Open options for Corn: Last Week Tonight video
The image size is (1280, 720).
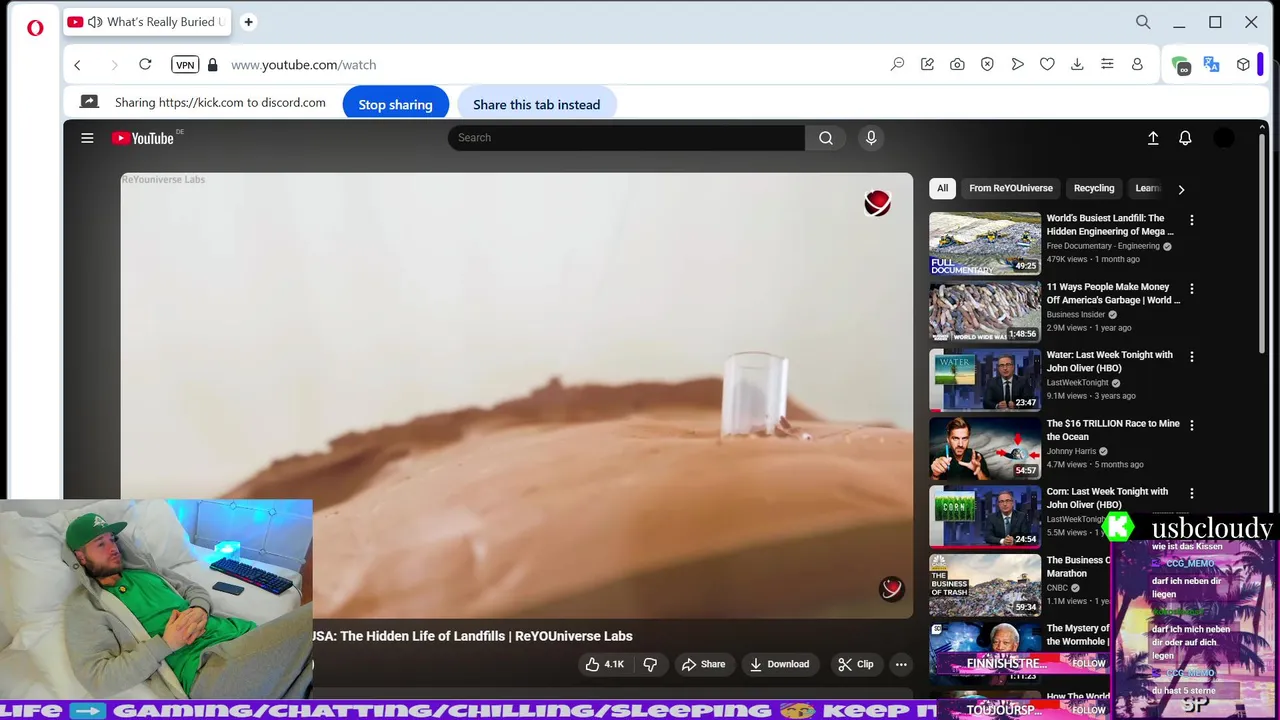point(1191,493)
